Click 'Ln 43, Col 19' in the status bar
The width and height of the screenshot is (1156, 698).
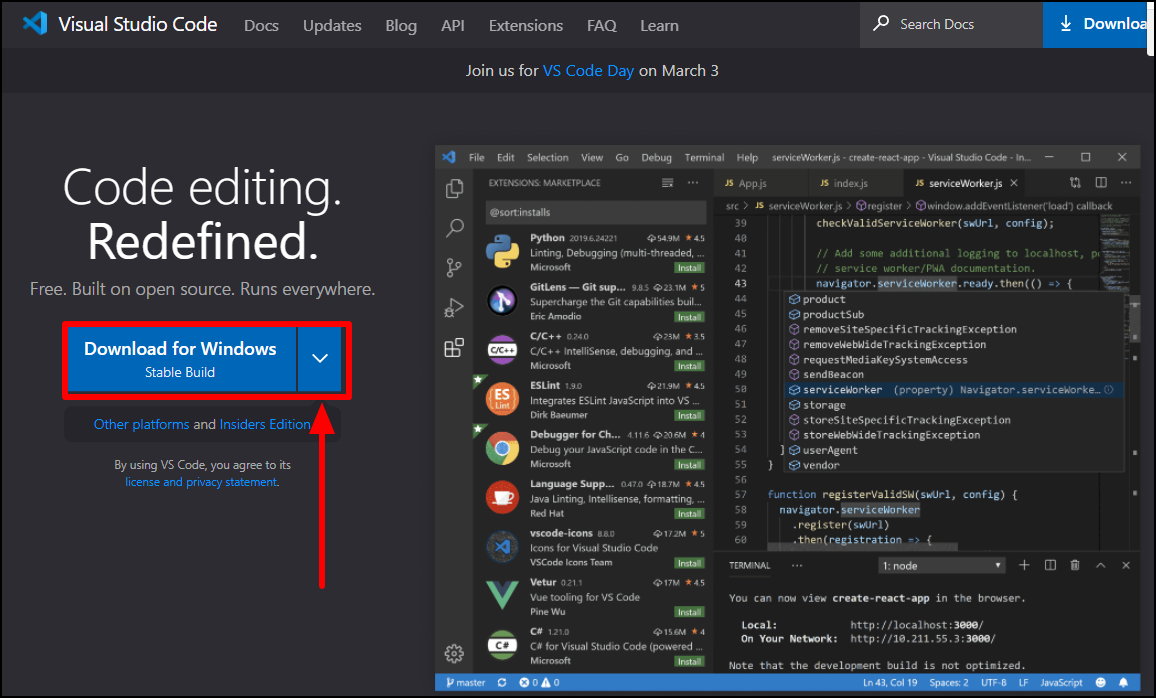pyautogui.click(x=890, y=683)
